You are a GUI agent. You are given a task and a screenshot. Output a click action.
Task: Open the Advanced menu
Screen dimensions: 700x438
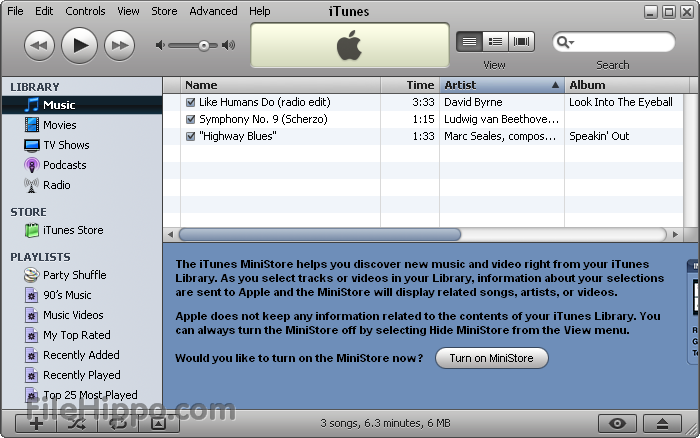(x=213, y=11)
